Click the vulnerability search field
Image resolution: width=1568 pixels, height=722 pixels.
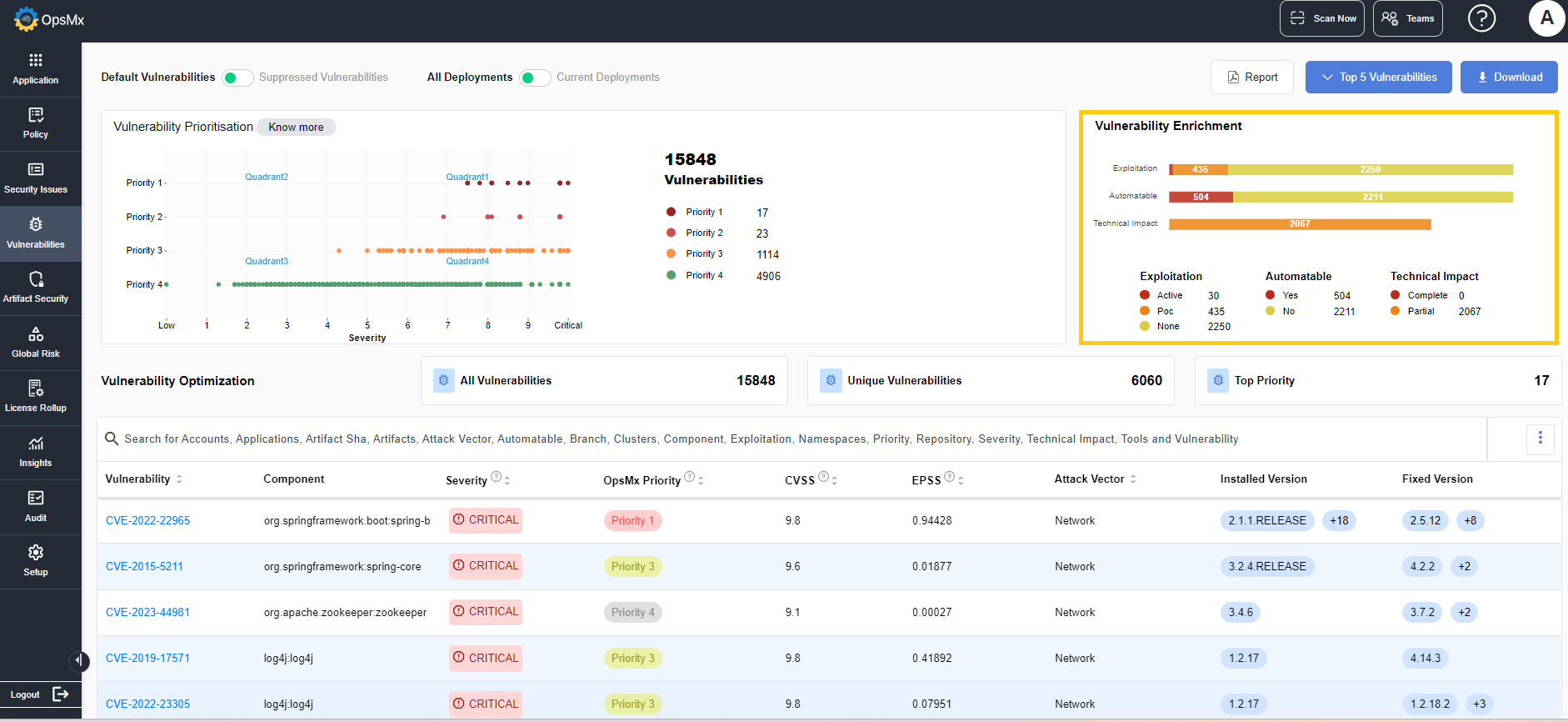[x=791, y=439]
